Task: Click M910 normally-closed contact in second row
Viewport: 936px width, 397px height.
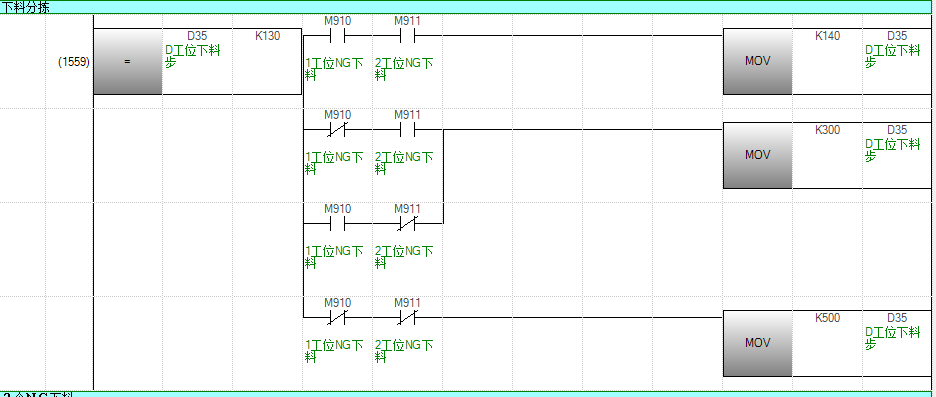Action: (x=337, y=130)
